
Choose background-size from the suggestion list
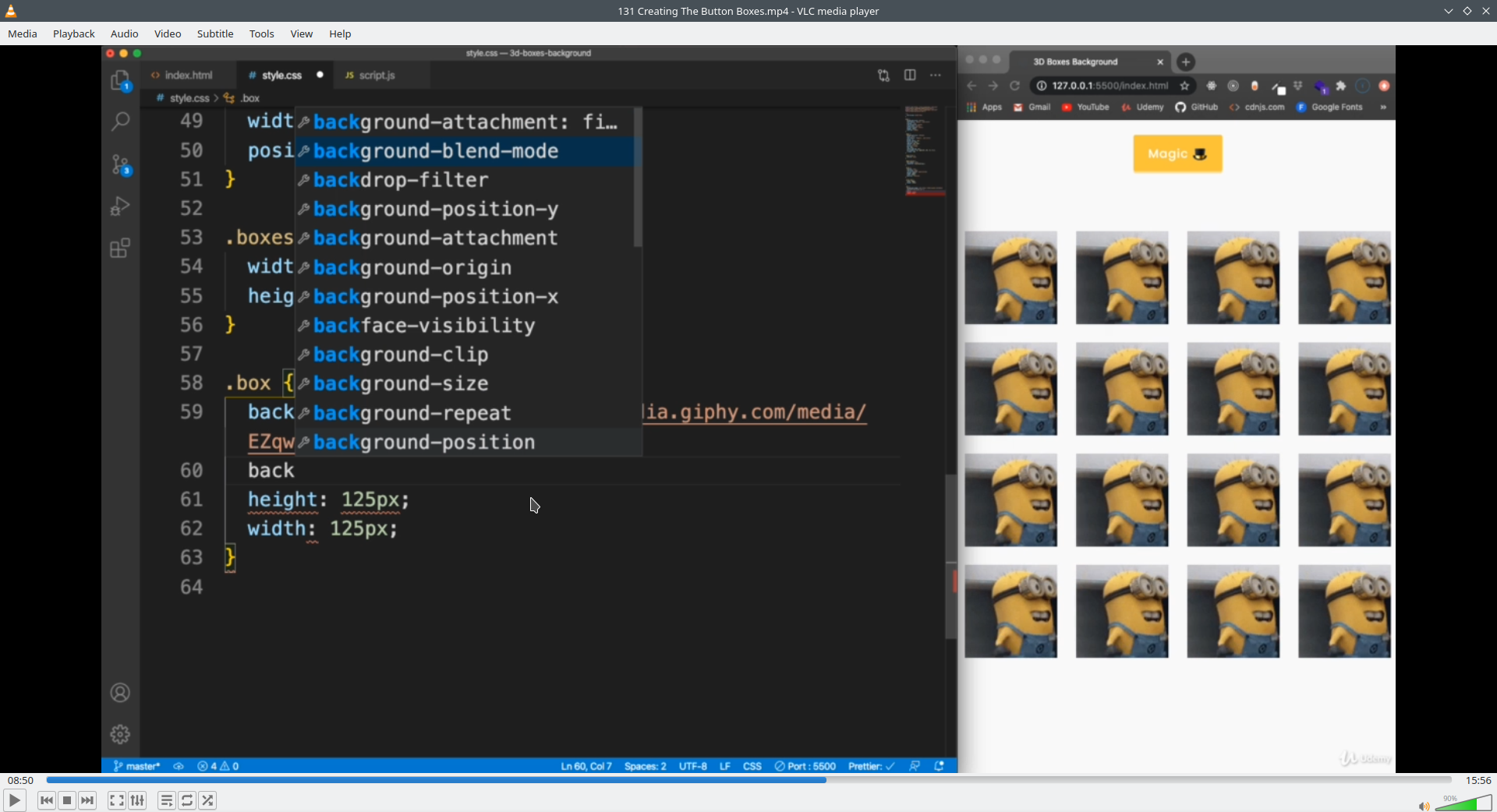click(468, 383)
